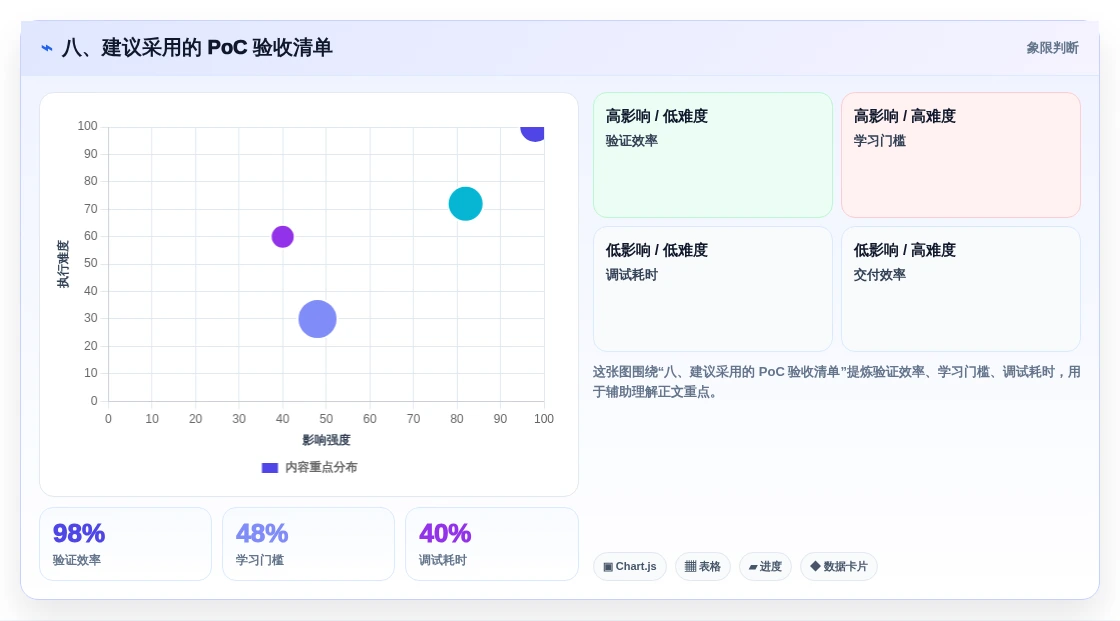This screenshot has width=1120, height=621.
Task: Click the description paragraph starting 这张图围绕
Action: (836, 382)
